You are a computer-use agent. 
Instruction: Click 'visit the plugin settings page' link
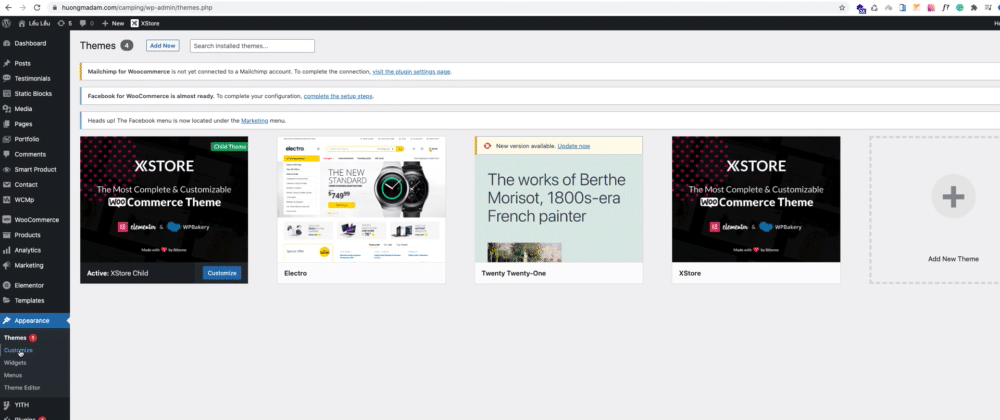(x=411, y=72)
